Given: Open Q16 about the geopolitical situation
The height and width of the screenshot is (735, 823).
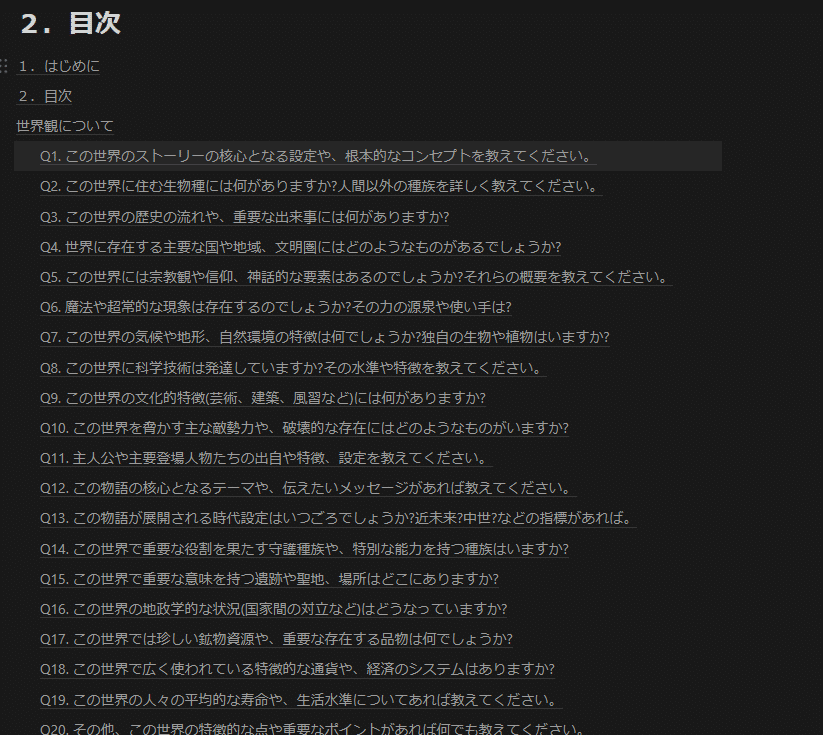Looking at the screenshot, I should 273,608.
